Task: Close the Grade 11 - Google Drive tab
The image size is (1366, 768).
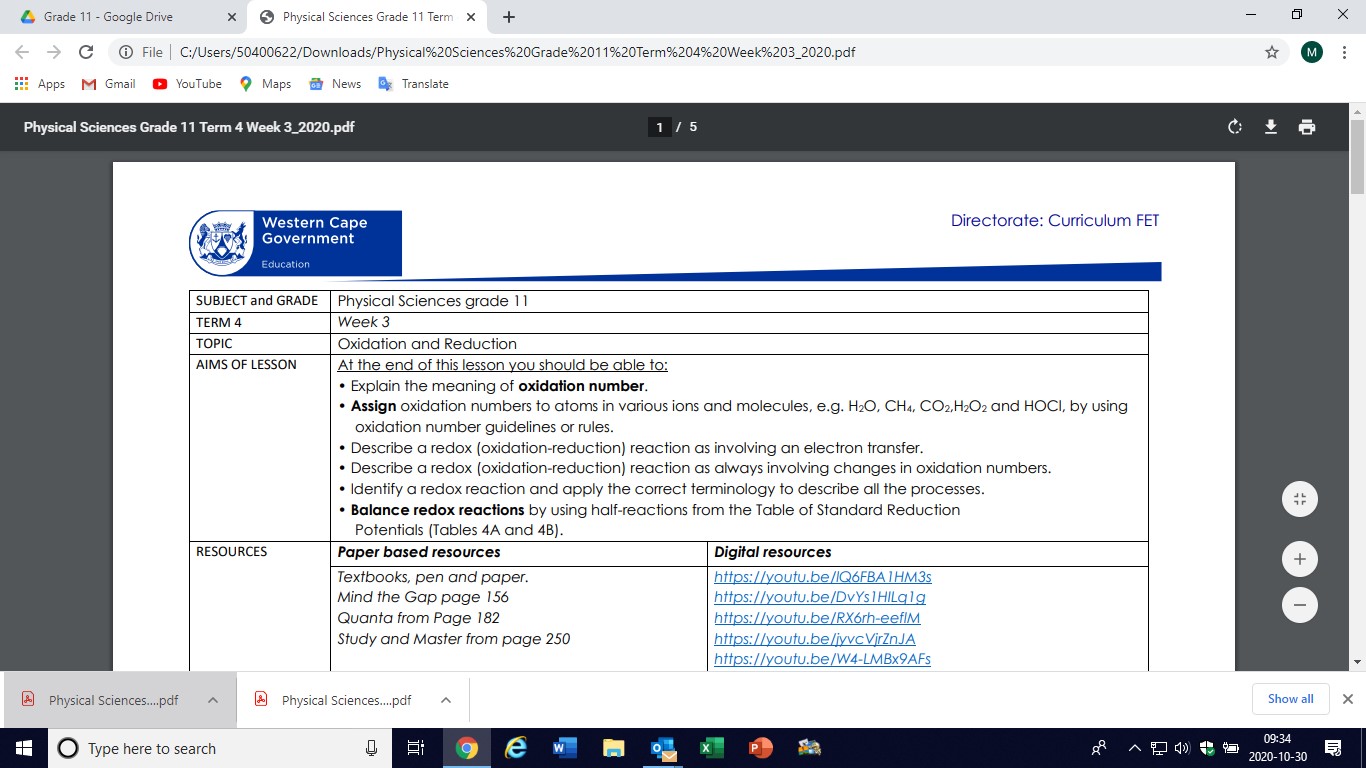Action: tap(232, 17)
